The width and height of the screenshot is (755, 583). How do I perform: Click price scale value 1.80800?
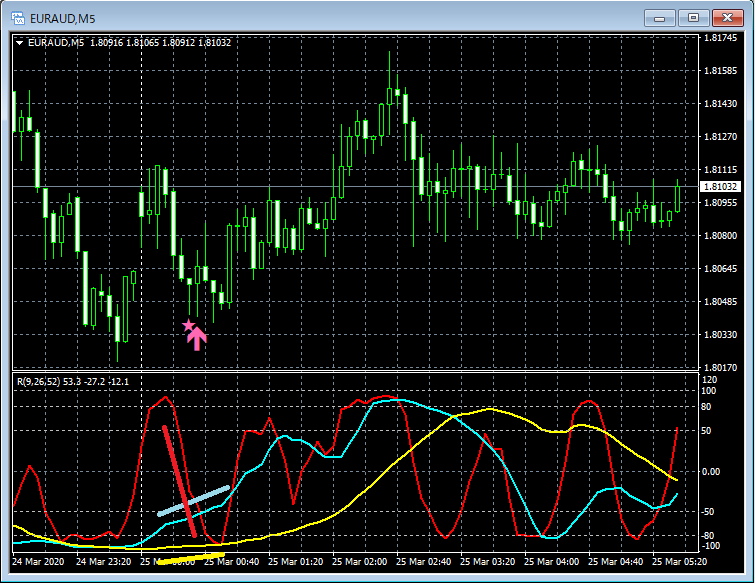point(720,235)
